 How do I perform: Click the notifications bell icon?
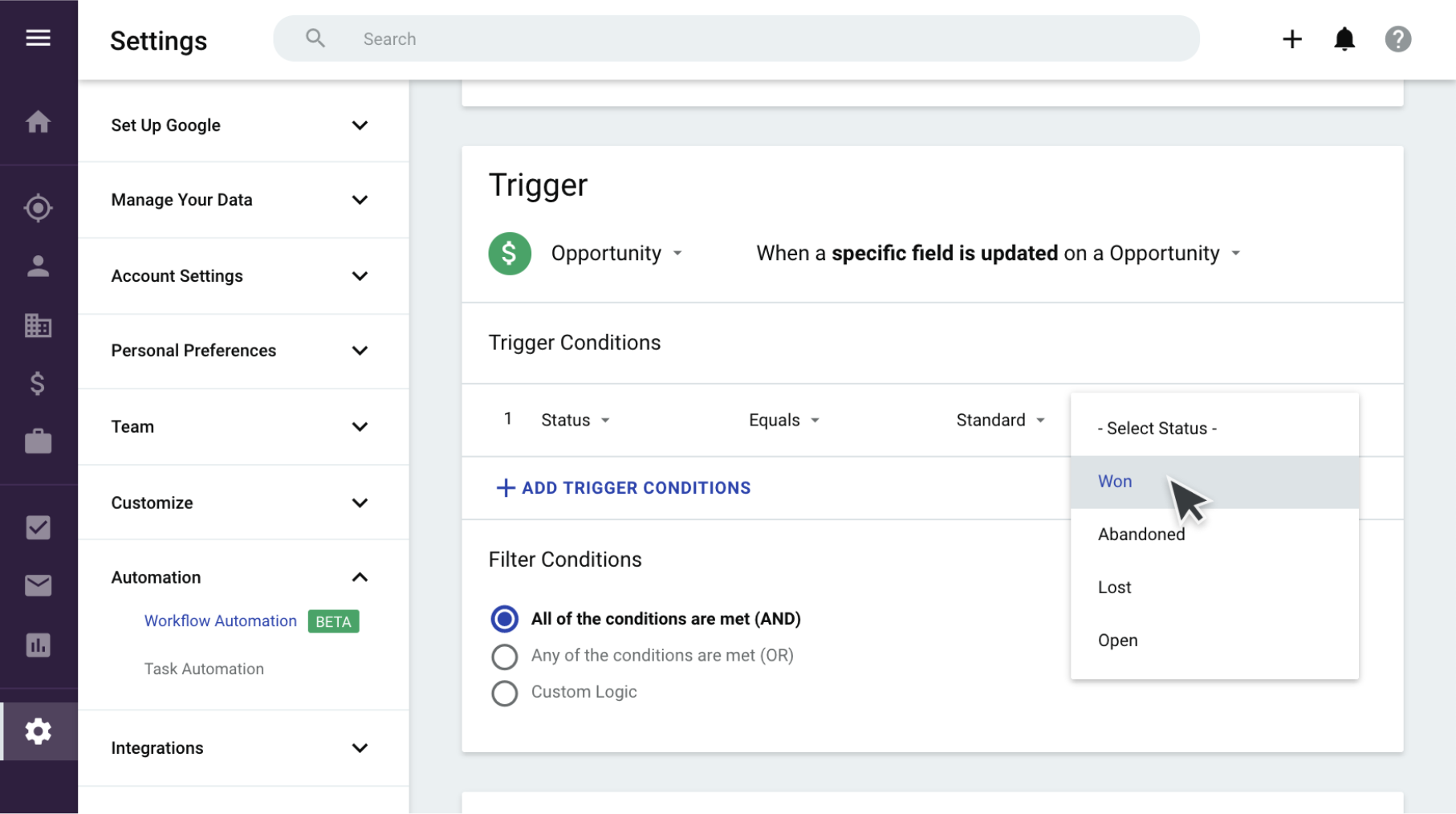(x=1344, y=38)
